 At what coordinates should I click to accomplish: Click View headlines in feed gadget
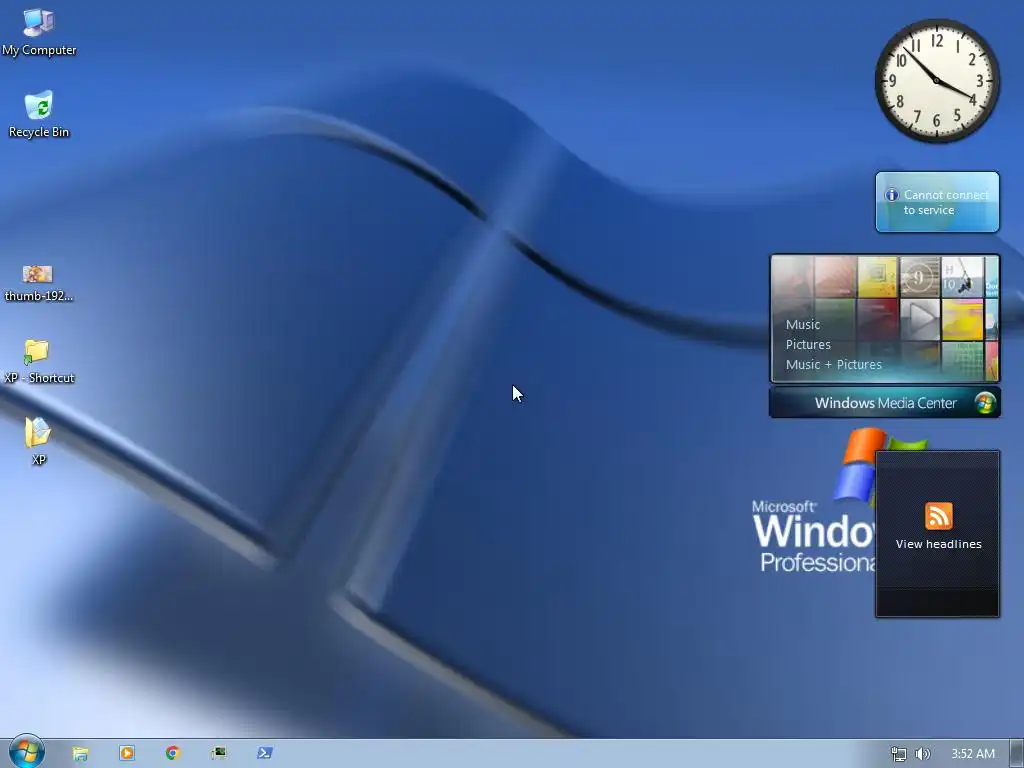coord(938,544)
